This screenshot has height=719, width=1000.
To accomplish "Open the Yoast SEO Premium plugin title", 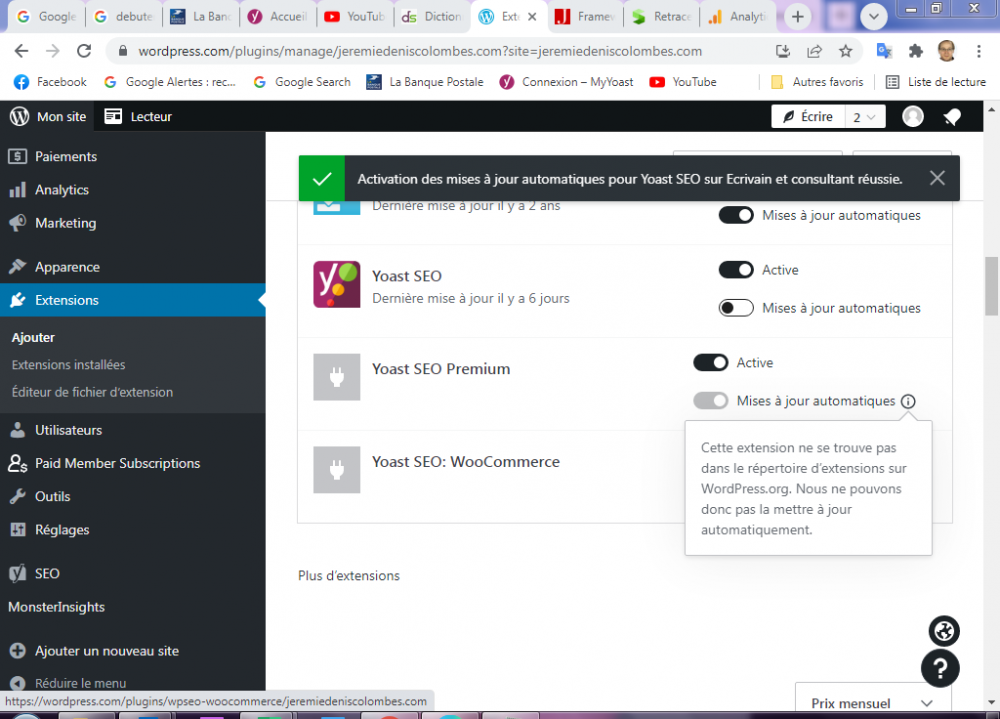I will point(441,369).
